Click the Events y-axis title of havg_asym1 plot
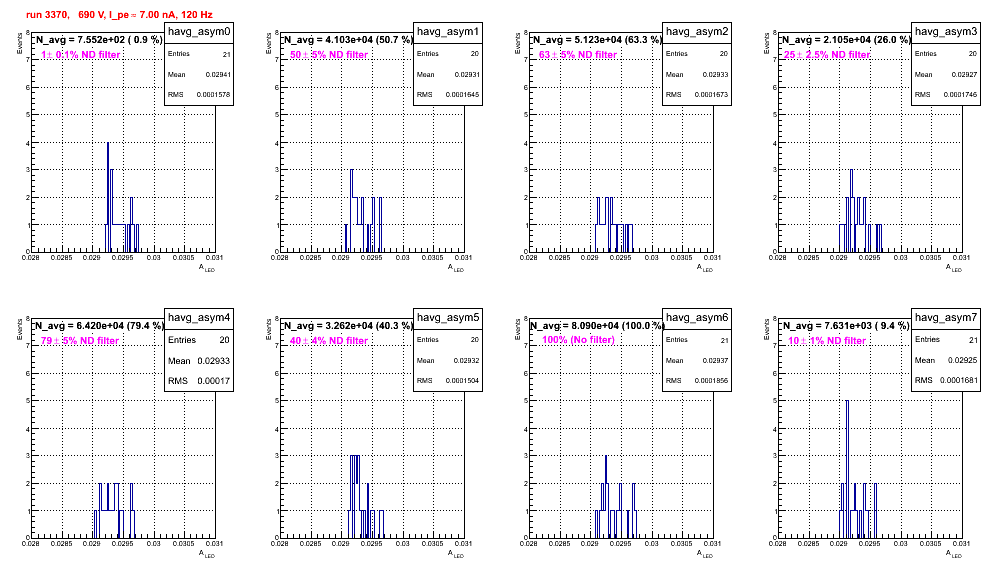Screen dimensions: 996x572 (x=269, y=42)
